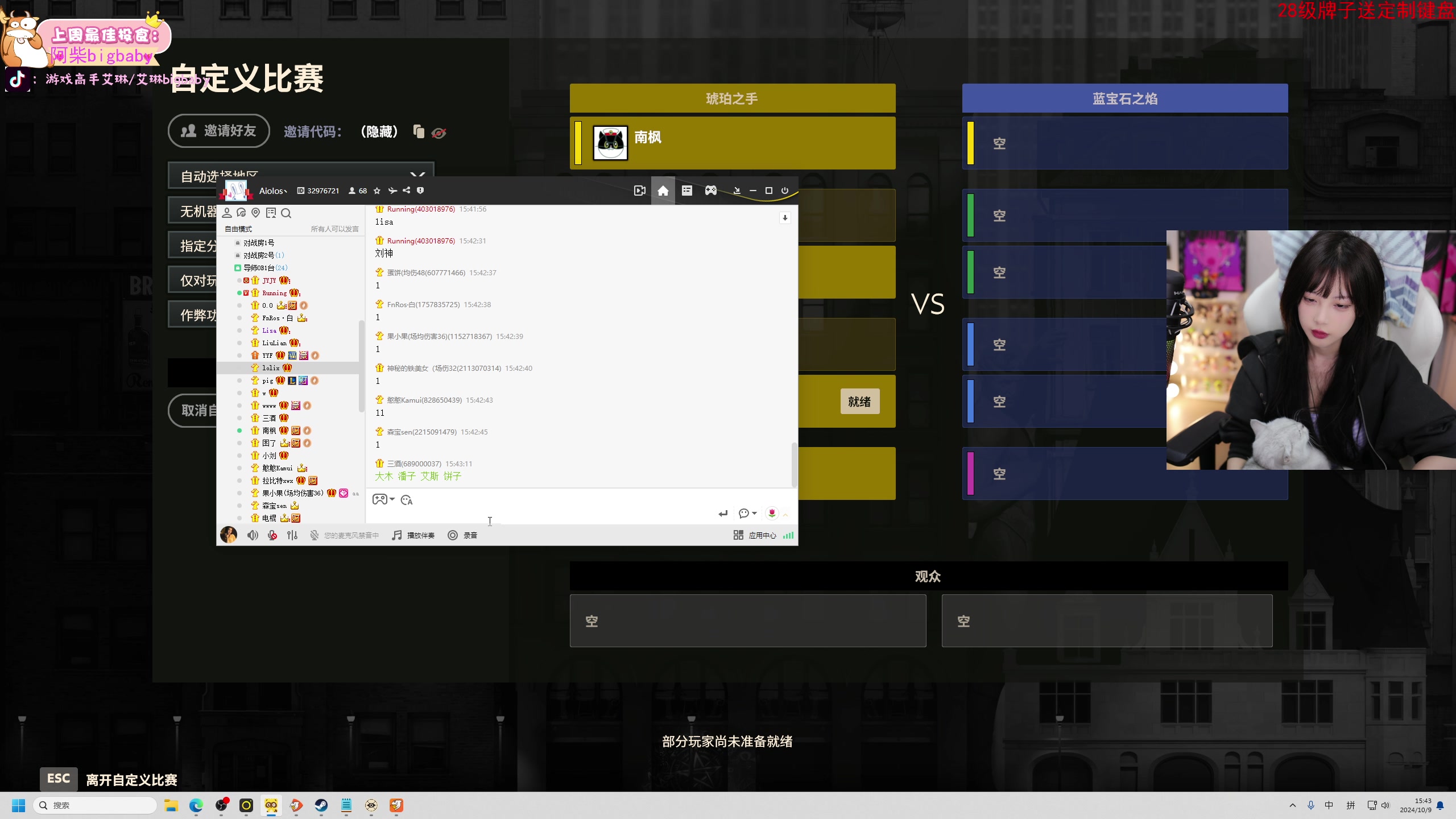Select channel 对战房2号

(263, 255)
